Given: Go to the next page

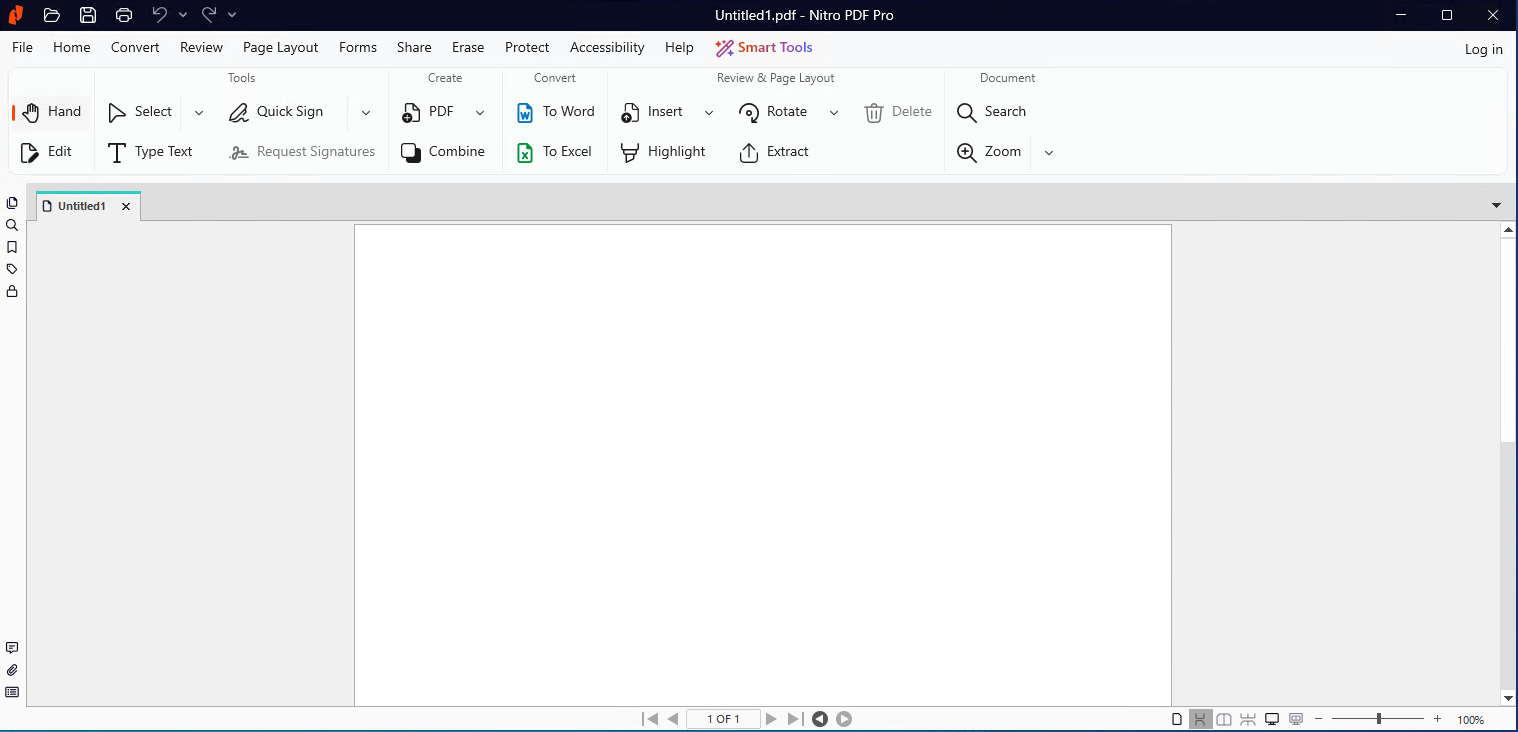Looking at the screenshot, I should tap(771, 719).
